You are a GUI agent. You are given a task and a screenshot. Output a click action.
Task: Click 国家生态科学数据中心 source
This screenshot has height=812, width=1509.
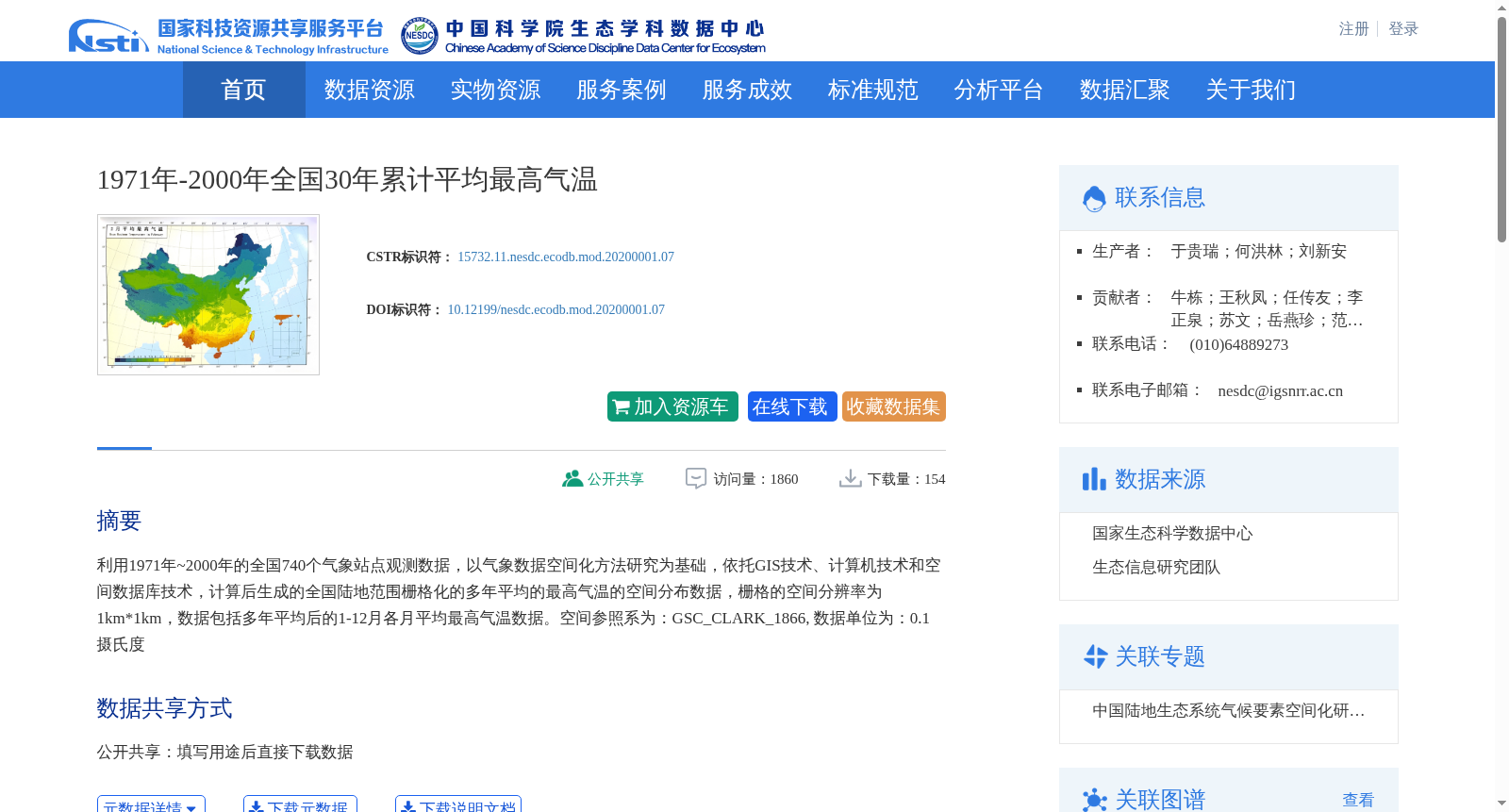click(1172, 533)
